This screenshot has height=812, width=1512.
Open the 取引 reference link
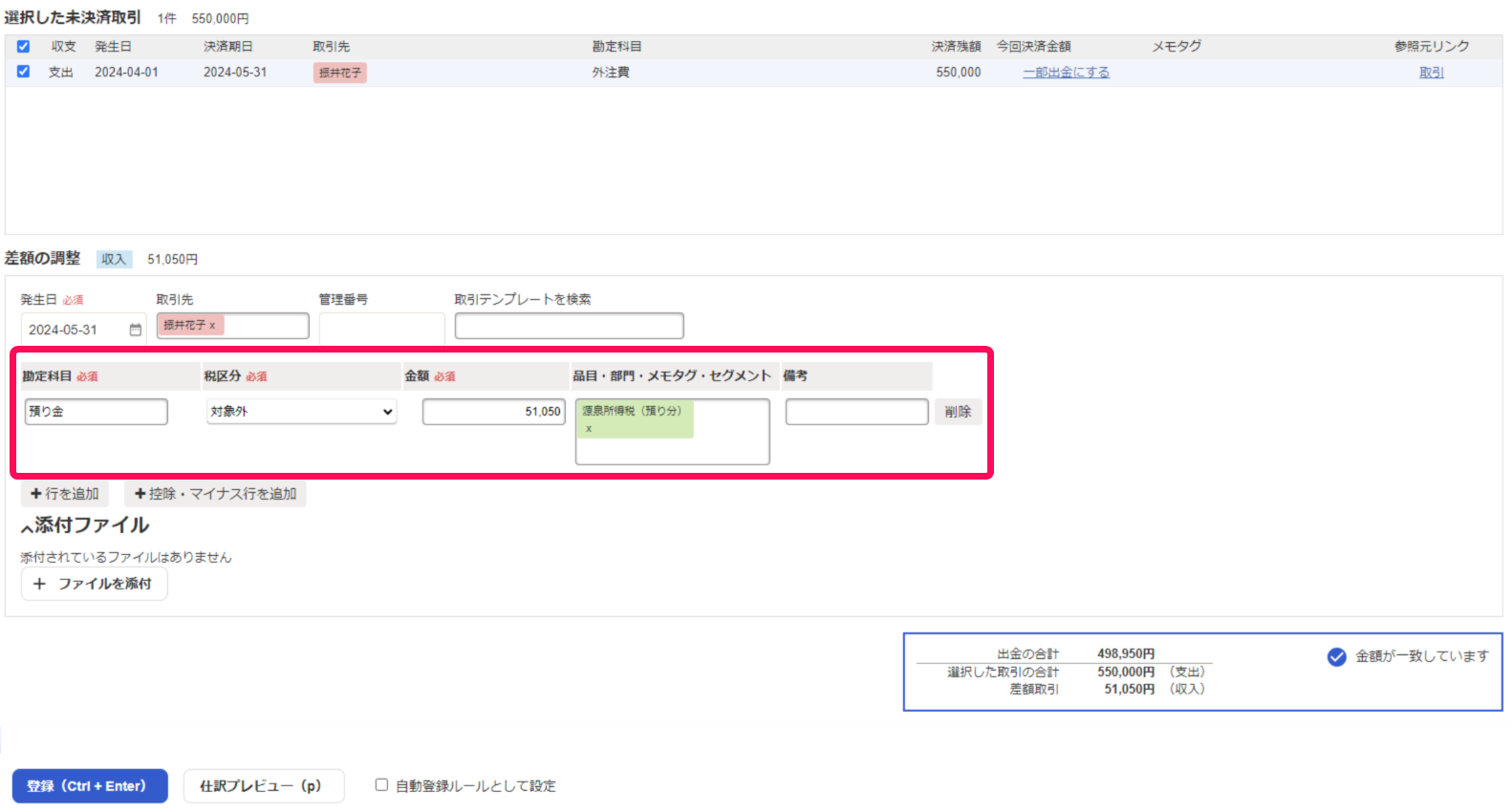click(x=1431, y=73)
